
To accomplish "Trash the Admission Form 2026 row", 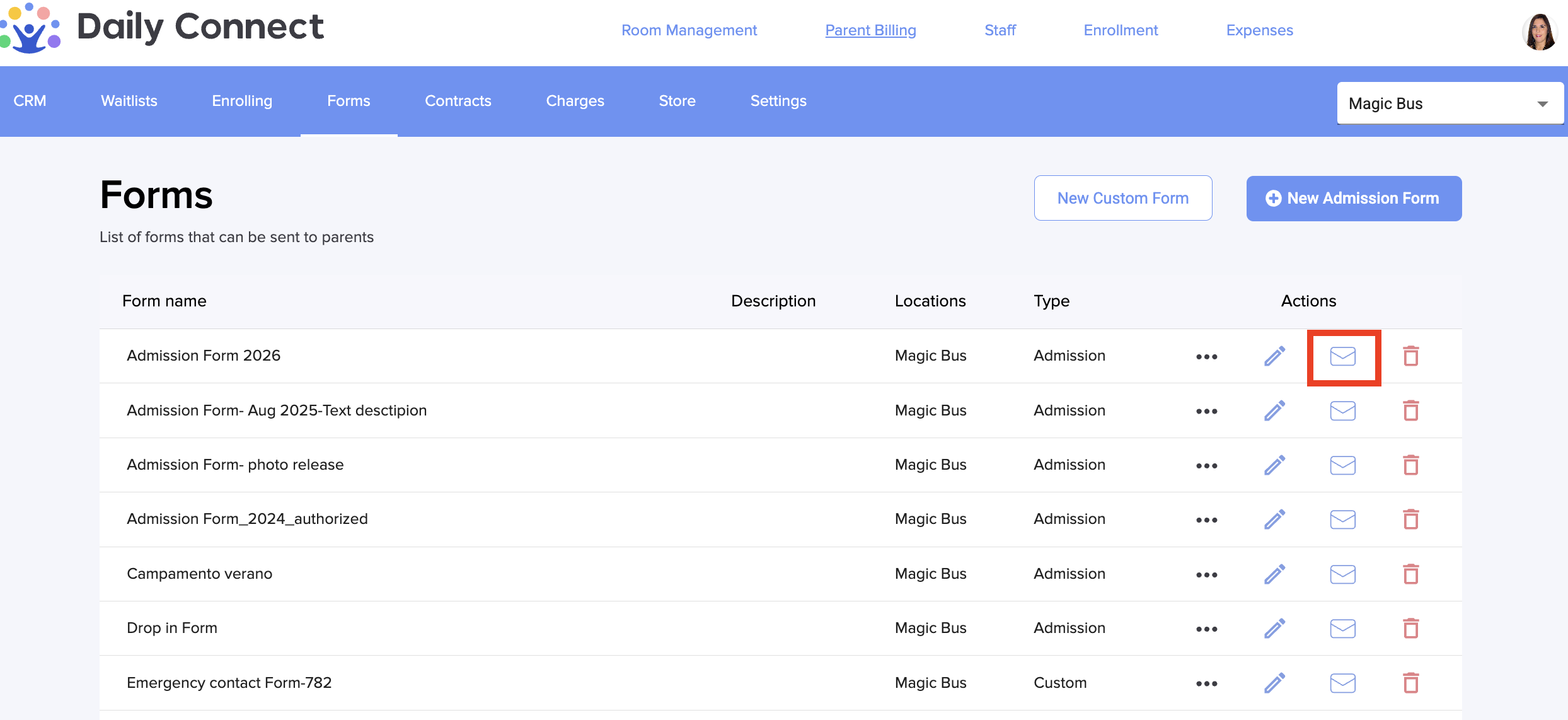I will tap(1410, 356).
